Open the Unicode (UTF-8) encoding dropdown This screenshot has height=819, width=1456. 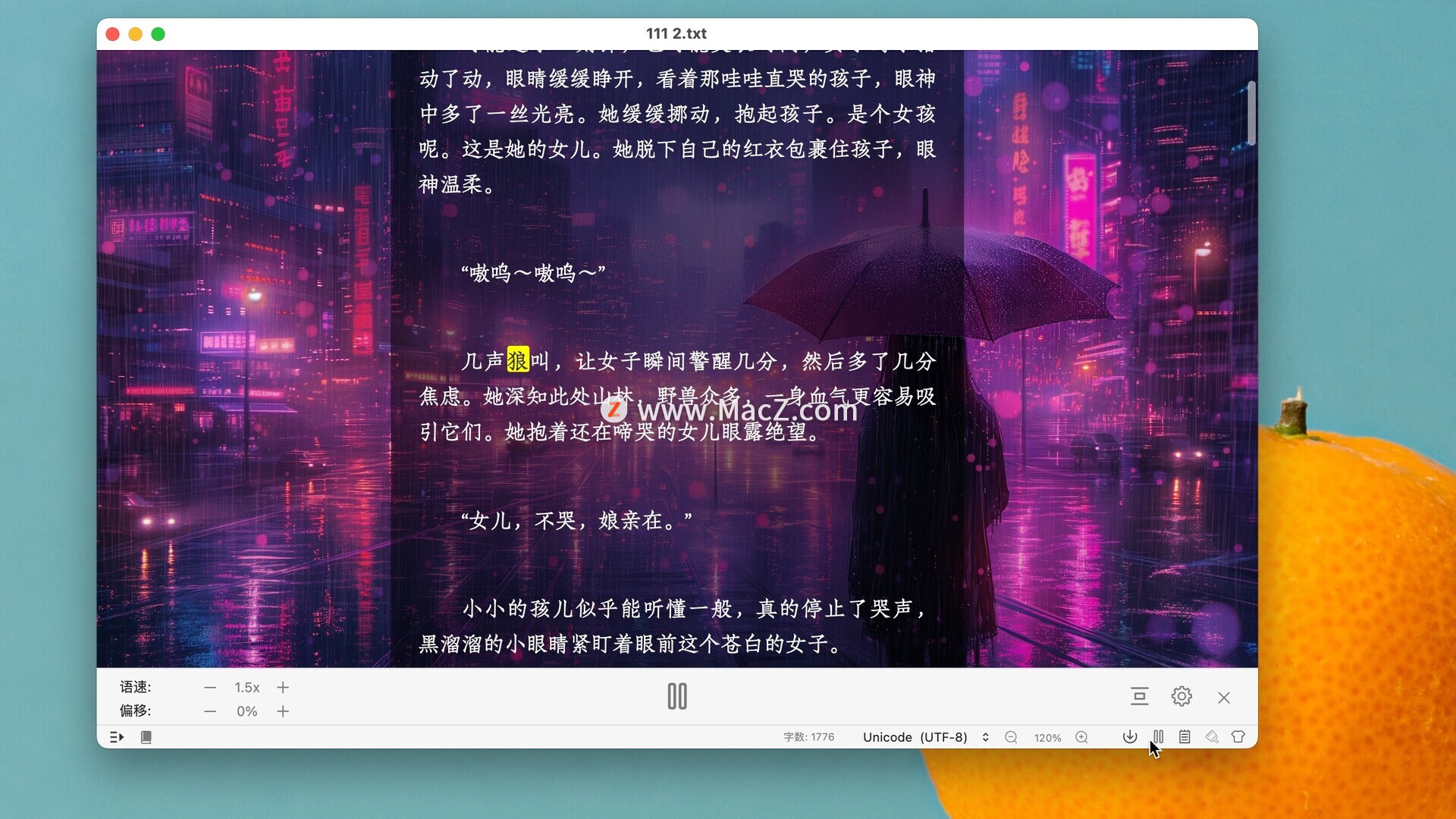[926, 737]
